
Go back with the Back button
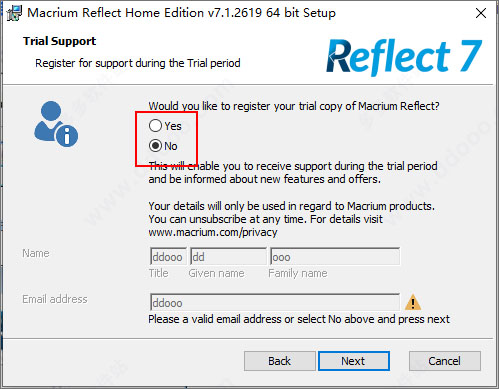280,361
